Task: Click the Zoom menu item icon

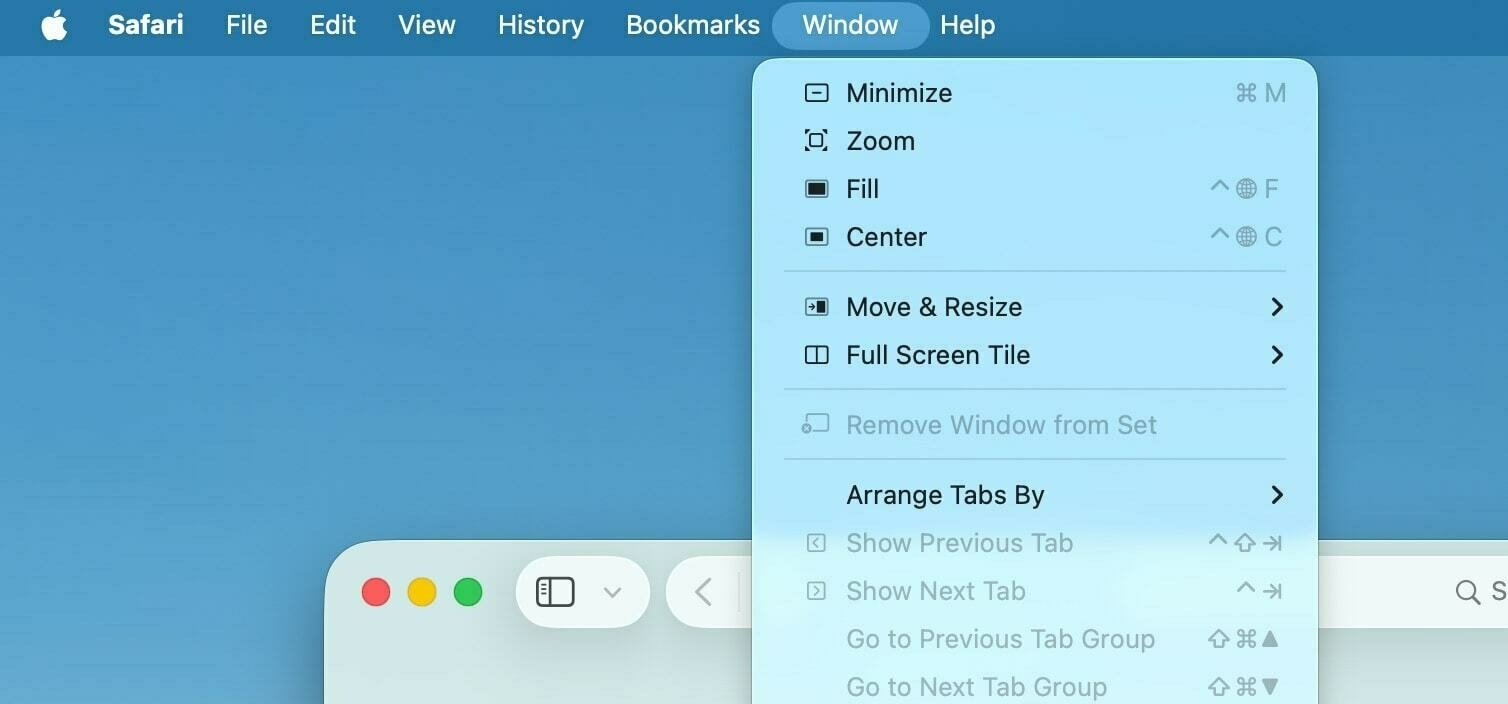Action: point(817,141)
